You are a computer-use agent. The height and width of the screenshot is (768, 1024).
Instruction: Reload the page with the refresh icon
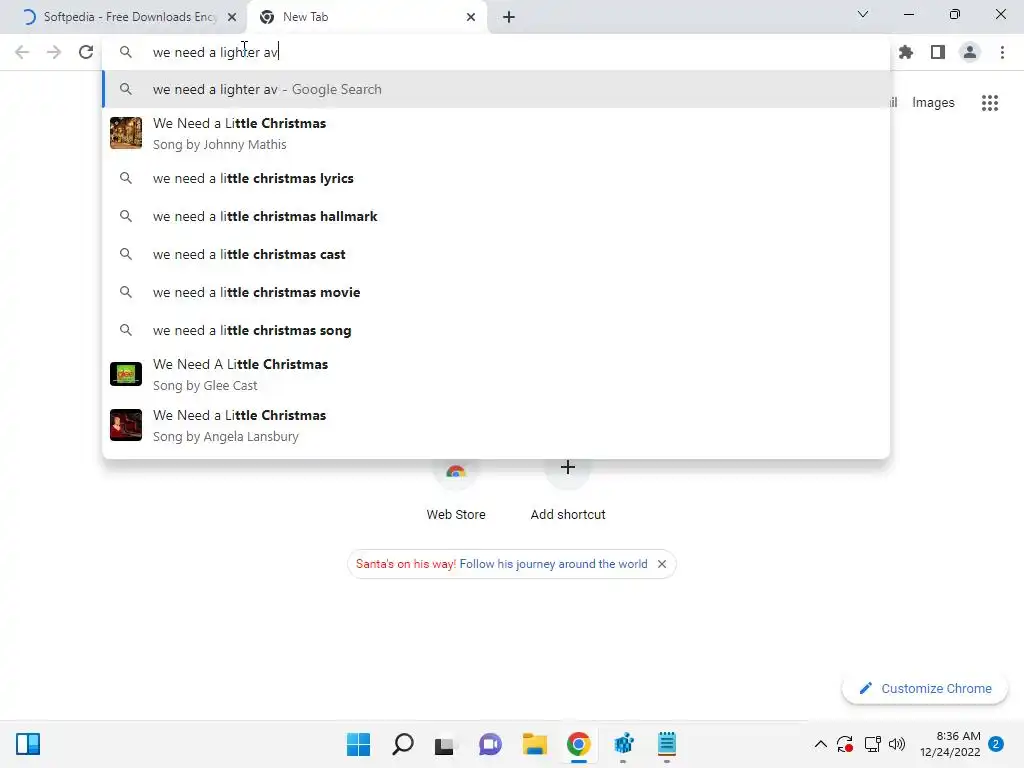(x=86, y=52)
